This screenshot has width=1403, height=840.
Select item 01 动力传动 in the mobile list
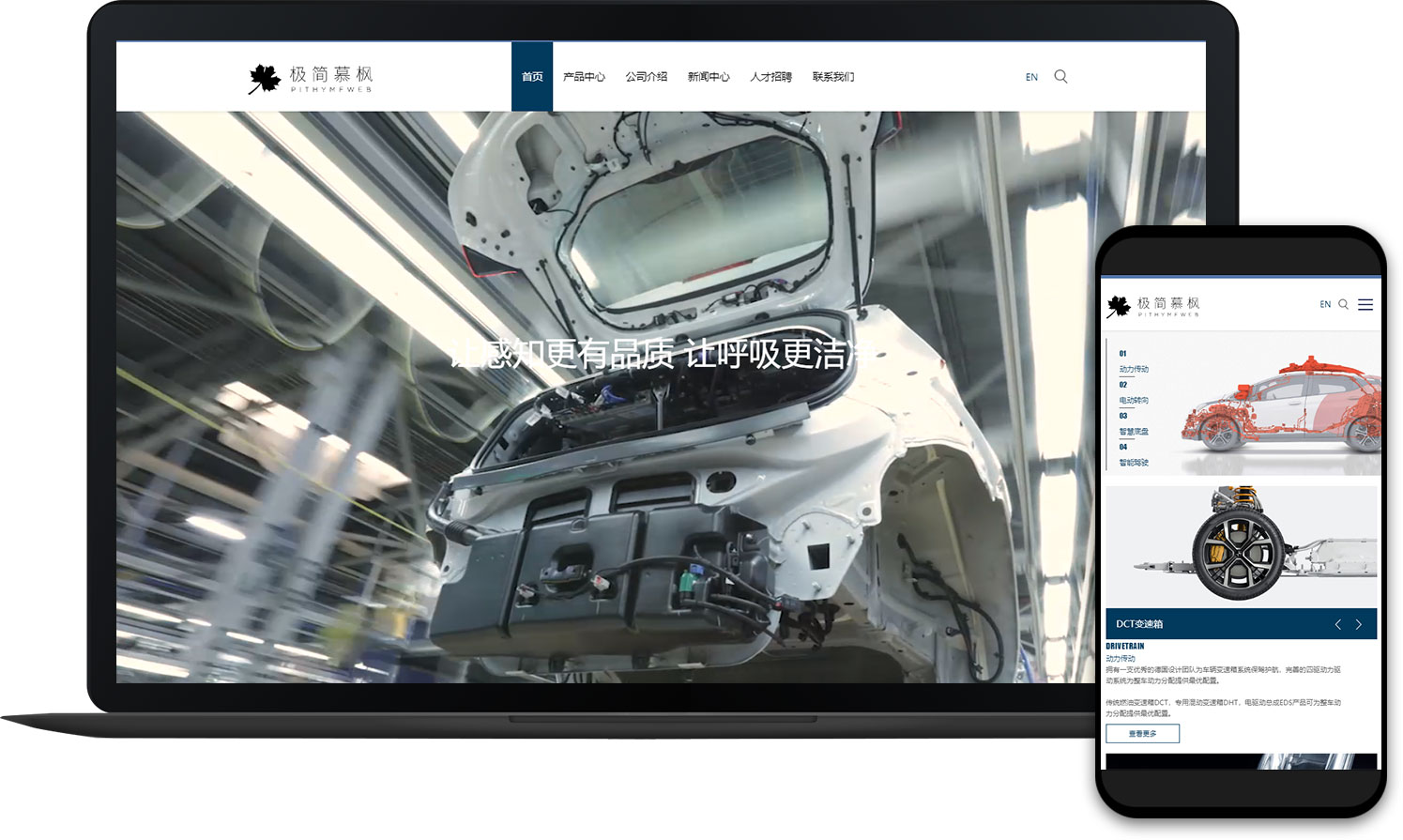click(x=1134, y=369)
